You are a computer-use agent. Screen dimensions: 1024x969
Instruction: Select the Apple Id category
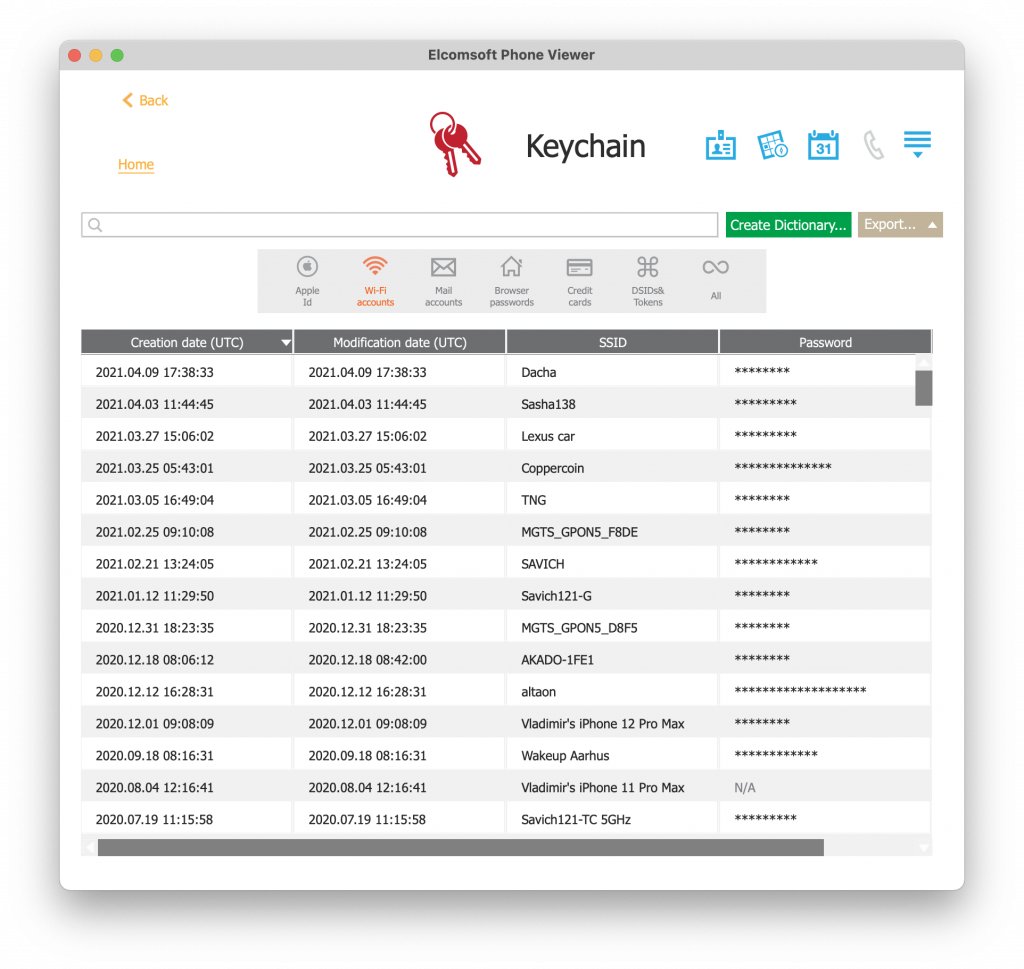(x=307, y=281)
